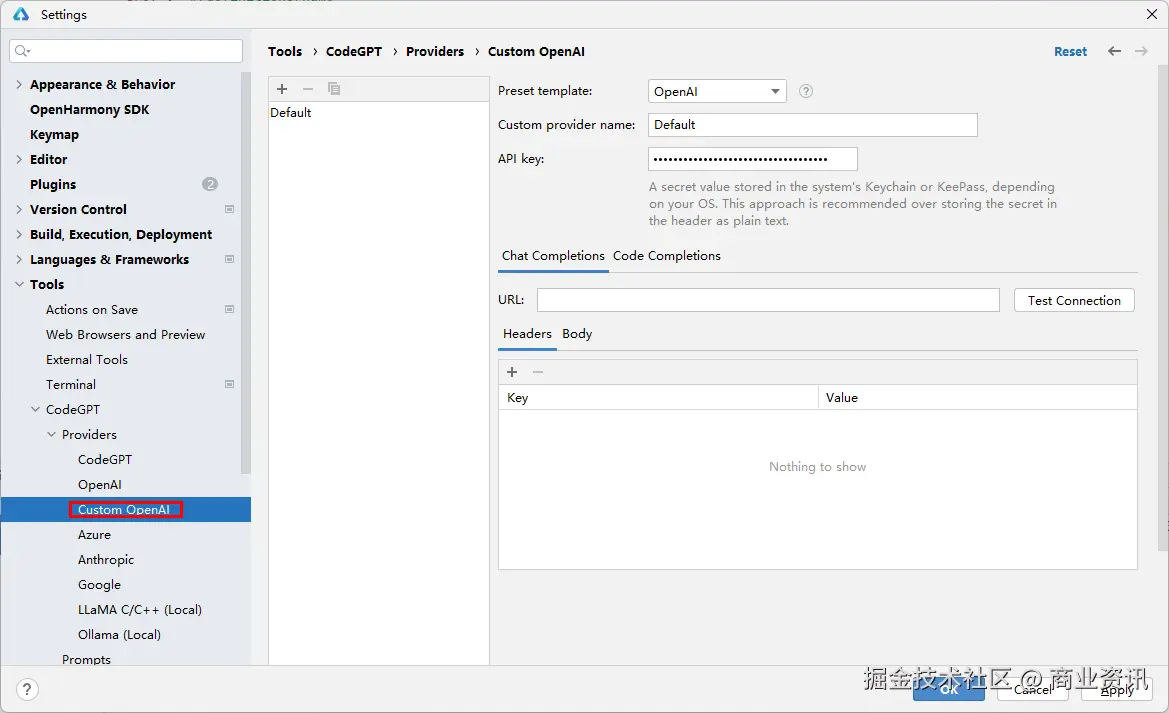Select the Anthropic provider entry
1169x713 pixels.
[x=106, y=559]
